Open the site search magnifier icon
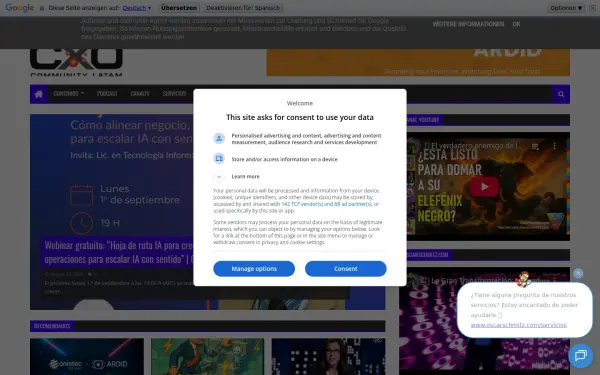Screen dimensions: 600x375 [x=561, y=94]
